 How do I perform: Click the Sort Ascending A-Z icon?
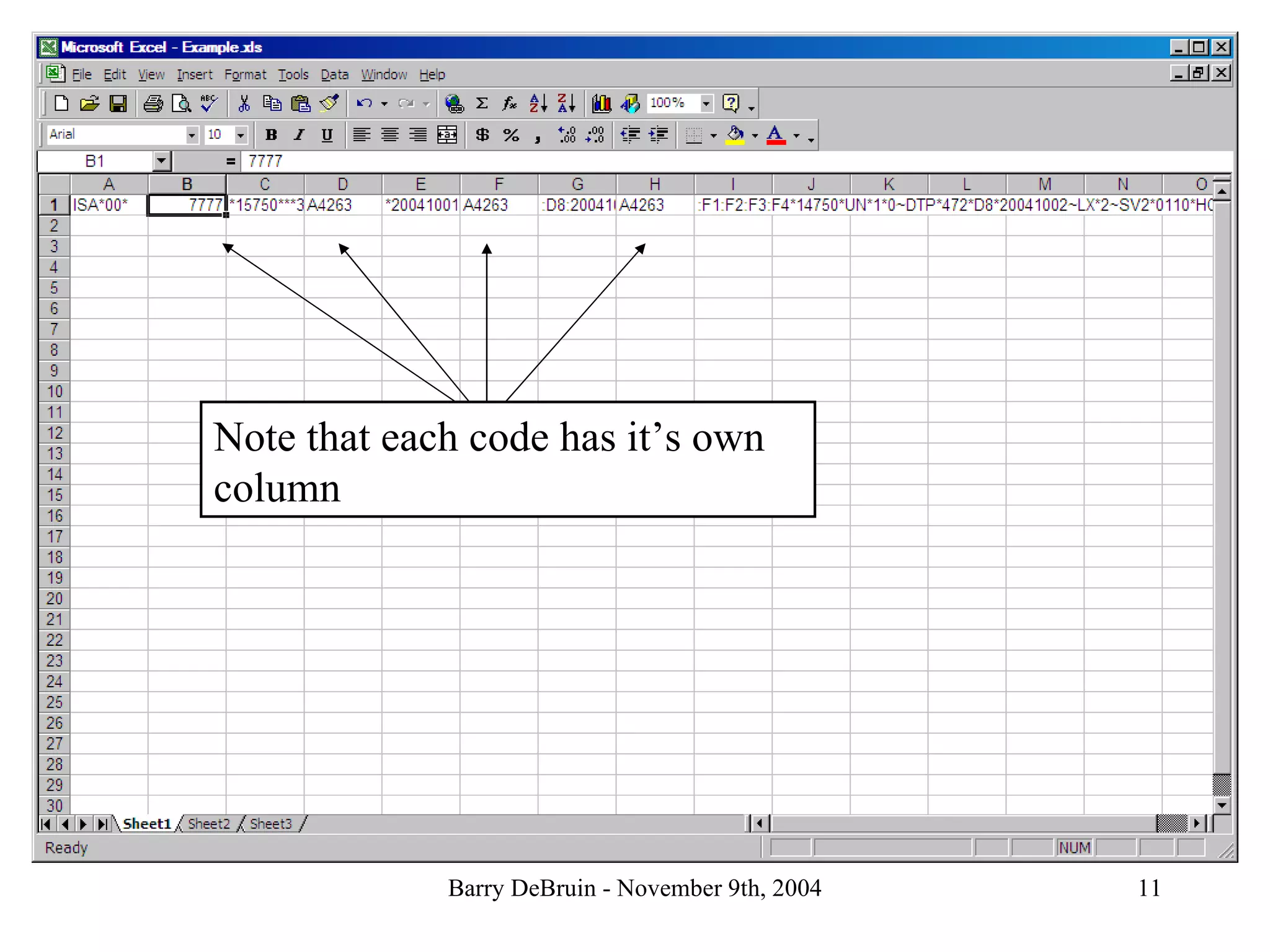pos(538,104)
